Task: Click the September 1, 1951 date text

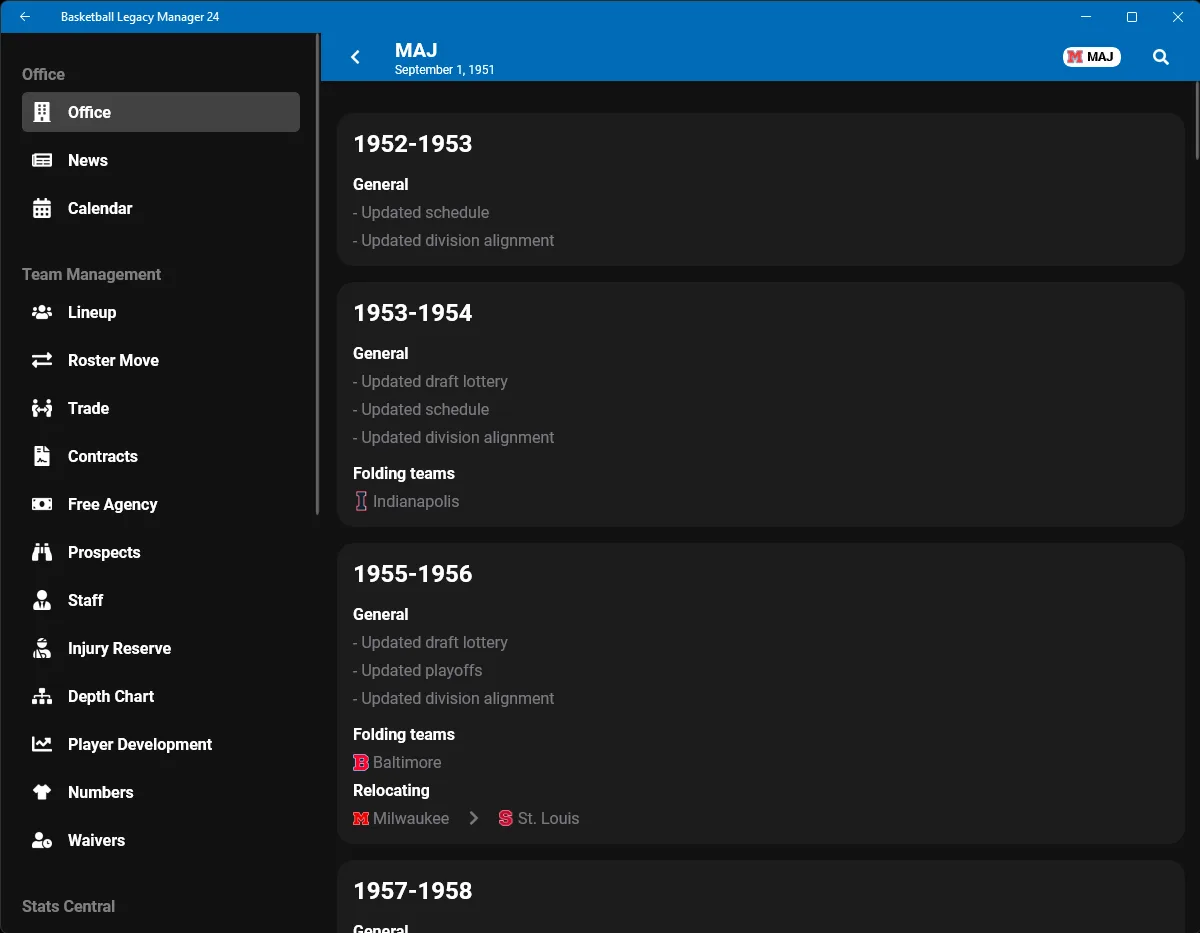Action: click(444, 70)
